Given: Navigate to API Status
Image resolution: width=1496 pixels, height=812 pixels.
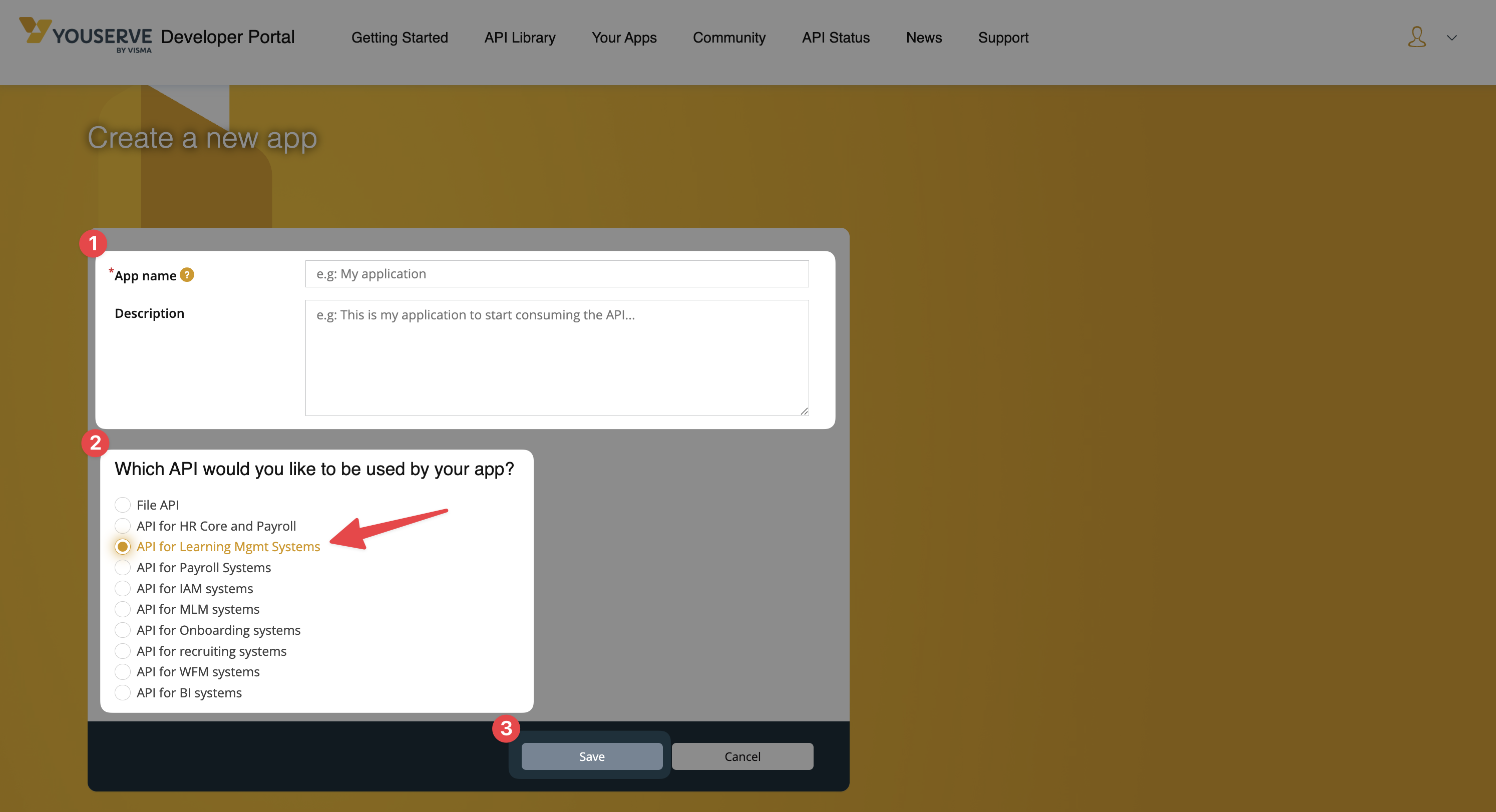Looking at the screenshot, I should point(835,38).
